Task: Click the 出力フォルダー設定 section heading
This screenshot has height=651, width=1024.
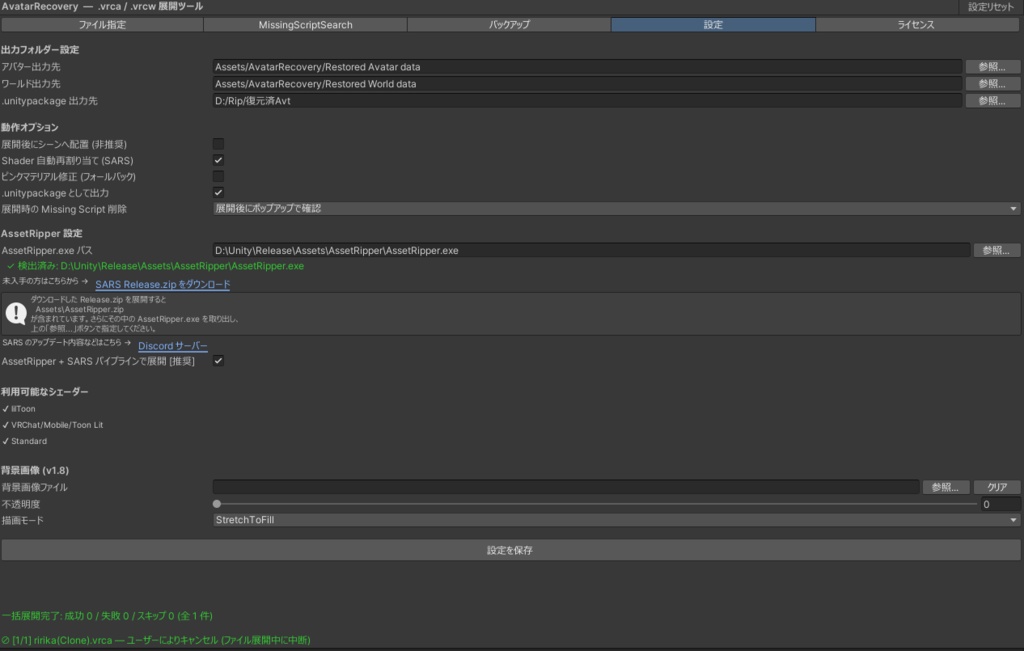Action: [40, 50]
